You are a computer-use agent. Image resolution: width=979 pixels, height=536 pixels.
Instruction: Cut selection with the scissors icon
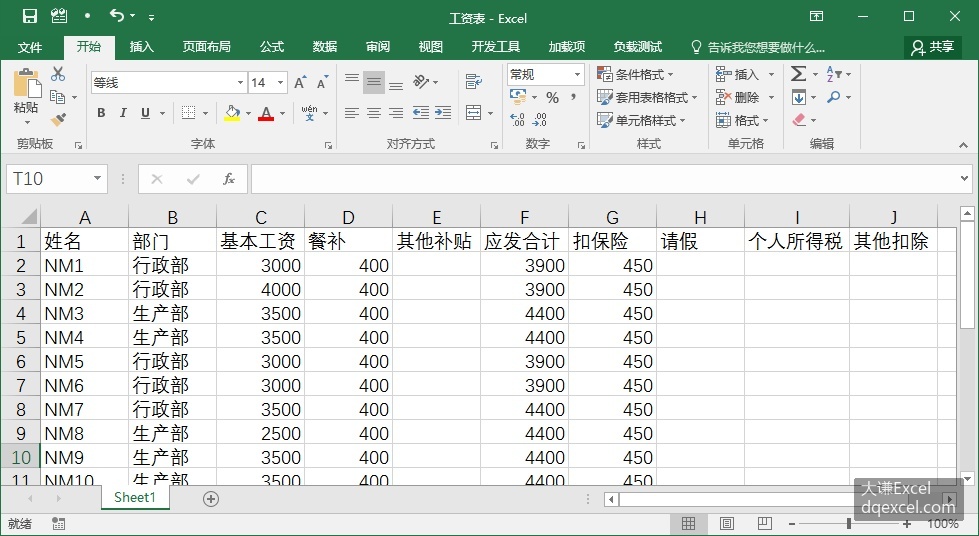coord(58,74)
